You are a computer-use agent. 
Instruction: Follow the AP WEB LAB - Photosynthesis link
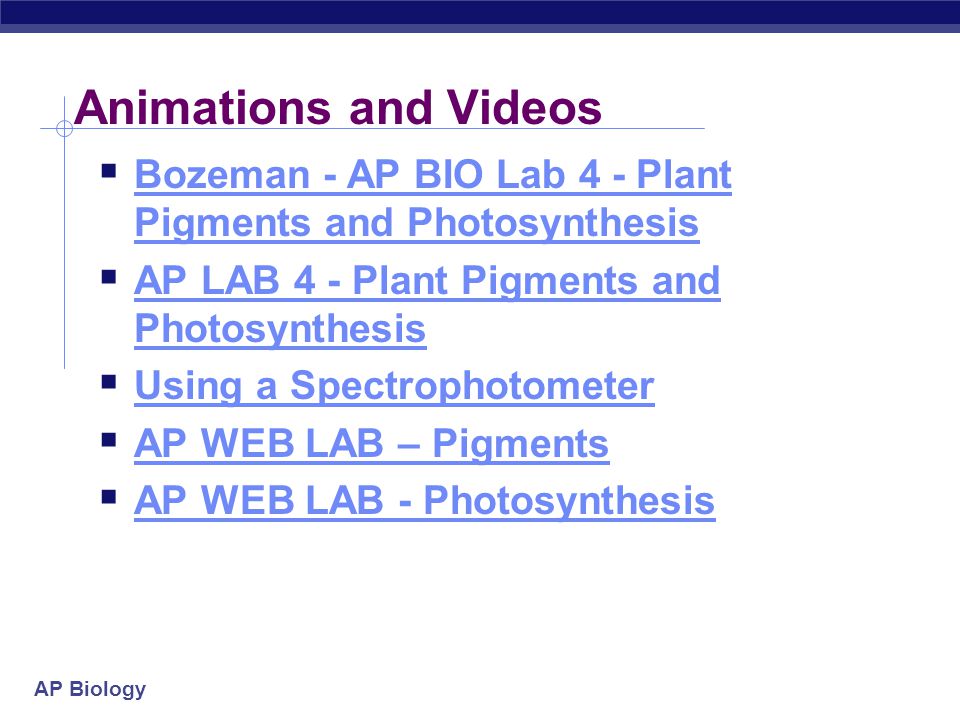[x=425, y=501]
